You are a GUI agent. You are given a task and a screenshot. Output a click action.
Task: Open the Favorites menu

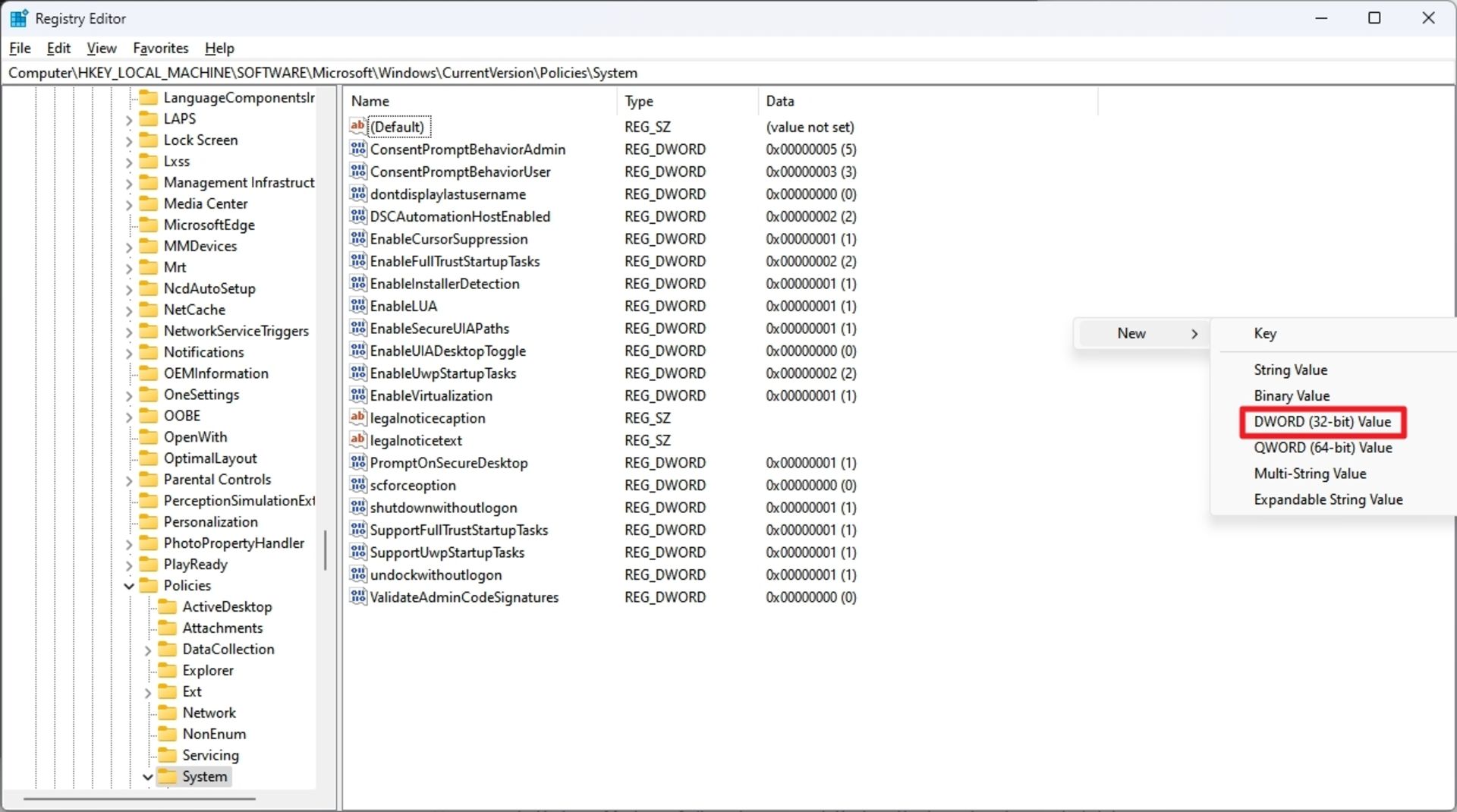pyautogui.click(x=160, y=48)
